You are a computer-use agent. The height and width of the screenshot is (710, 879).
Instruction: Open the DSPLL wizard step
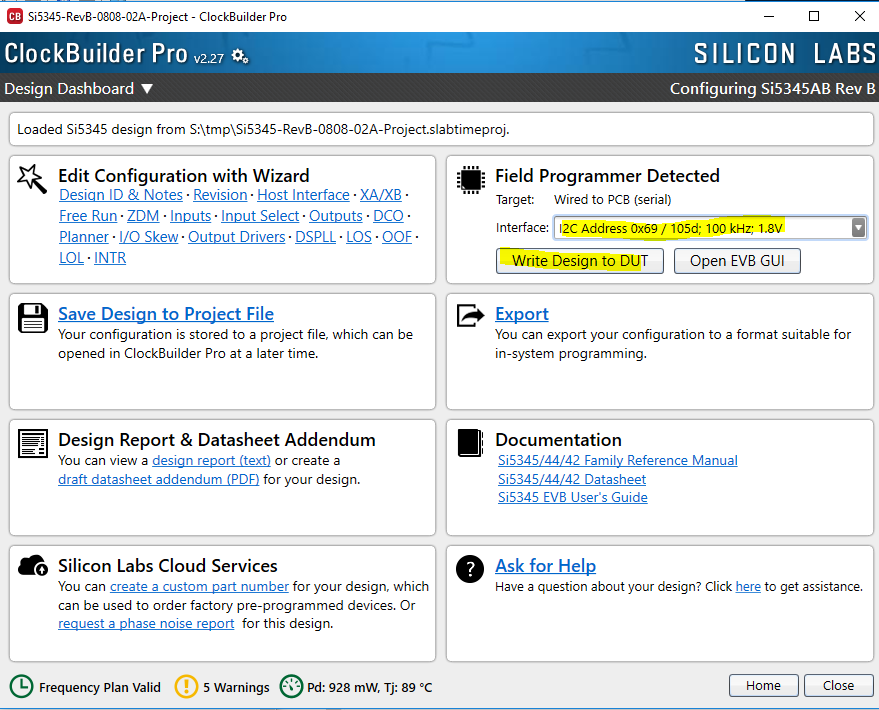316,236
